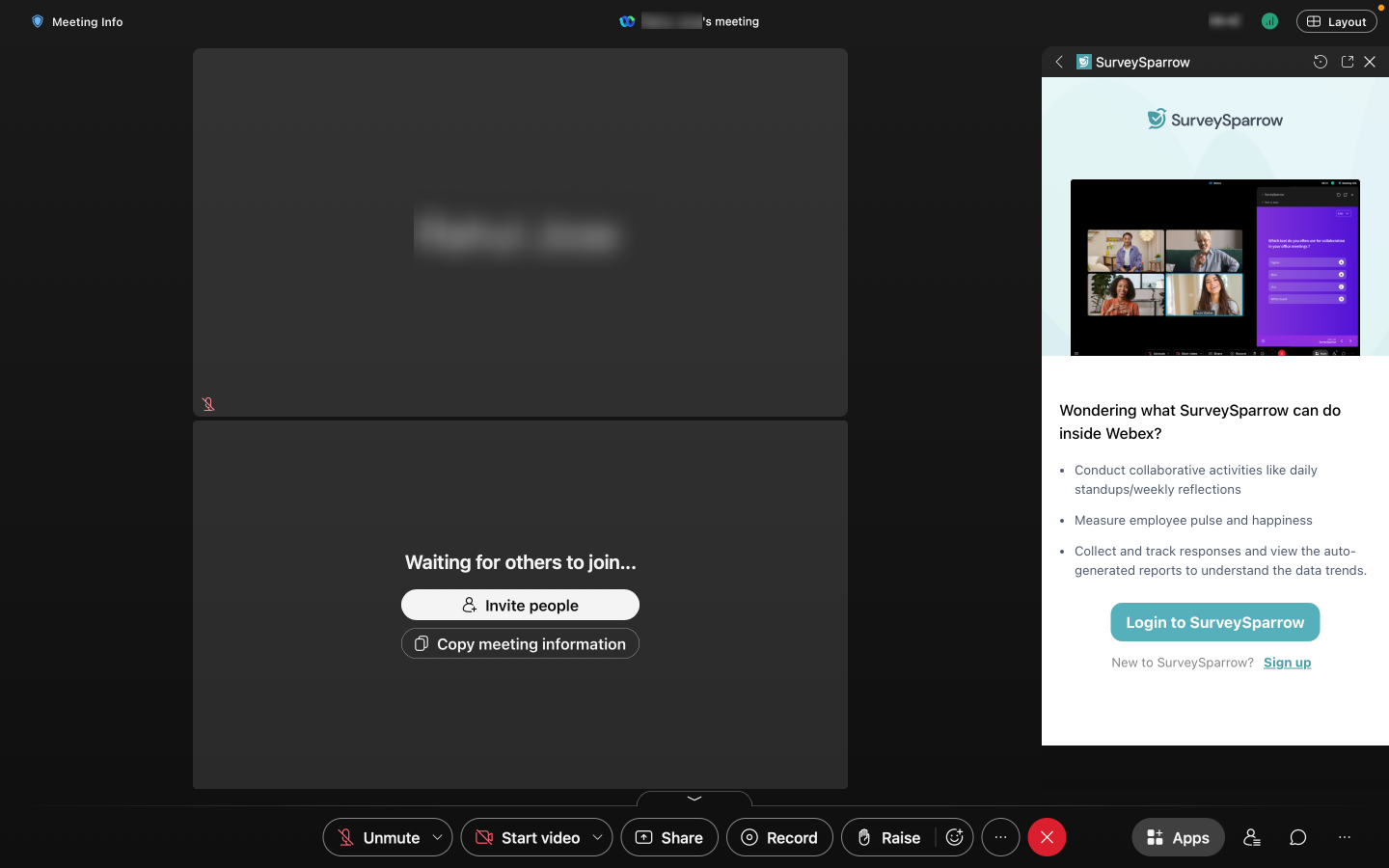
Task: Raise your hand
Action: coord(888,837)
